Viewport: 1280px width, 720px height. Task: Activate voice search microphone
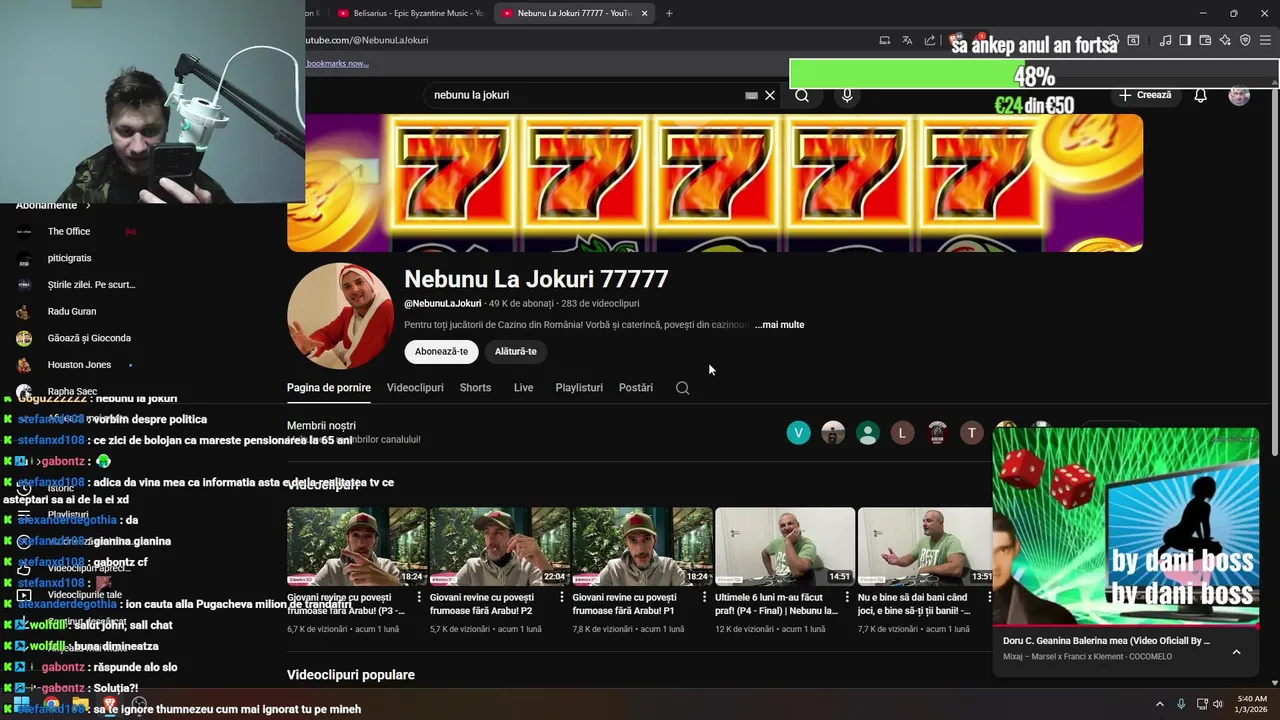pos(847,95)
